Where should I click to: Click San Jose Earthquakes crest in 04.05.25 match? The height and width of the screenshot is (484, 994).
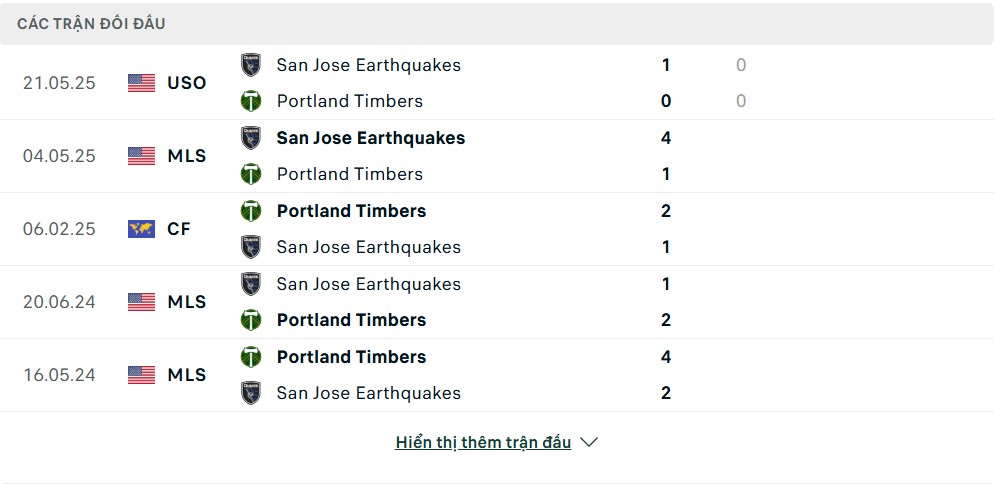251,138
